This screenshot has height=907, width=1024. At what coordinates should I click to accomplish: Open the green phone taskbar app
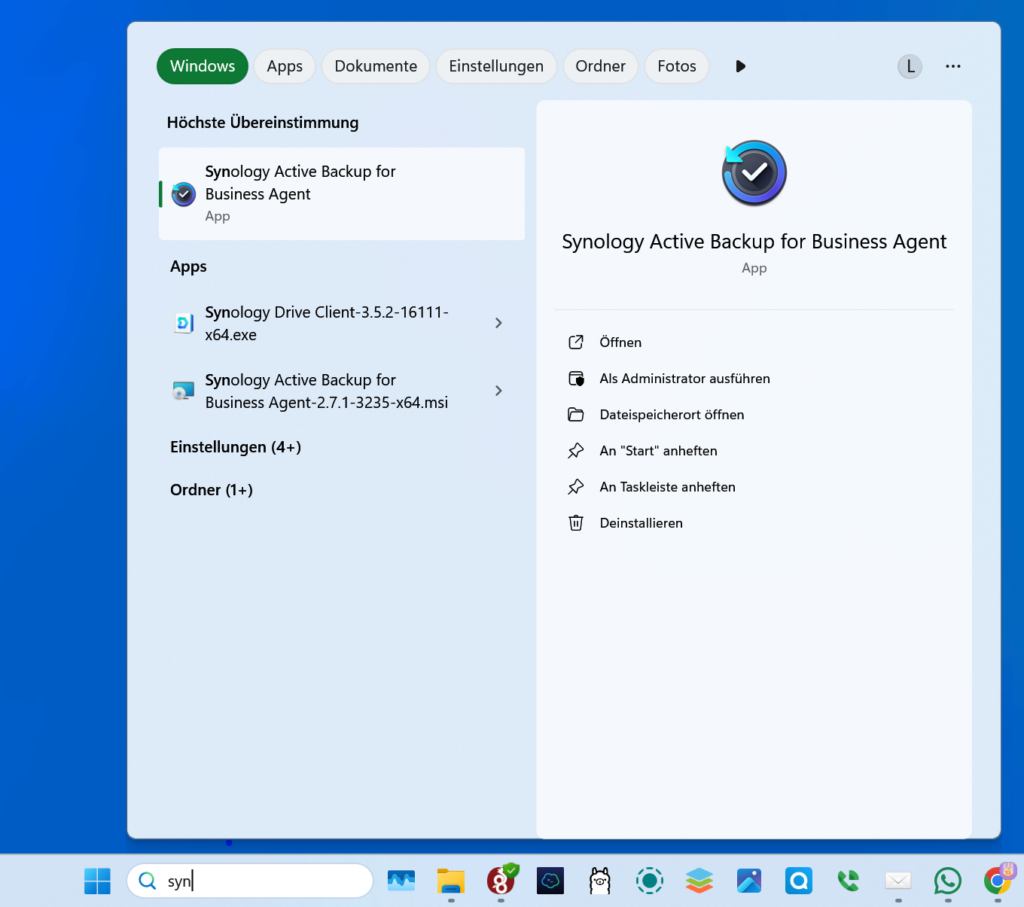848,881
